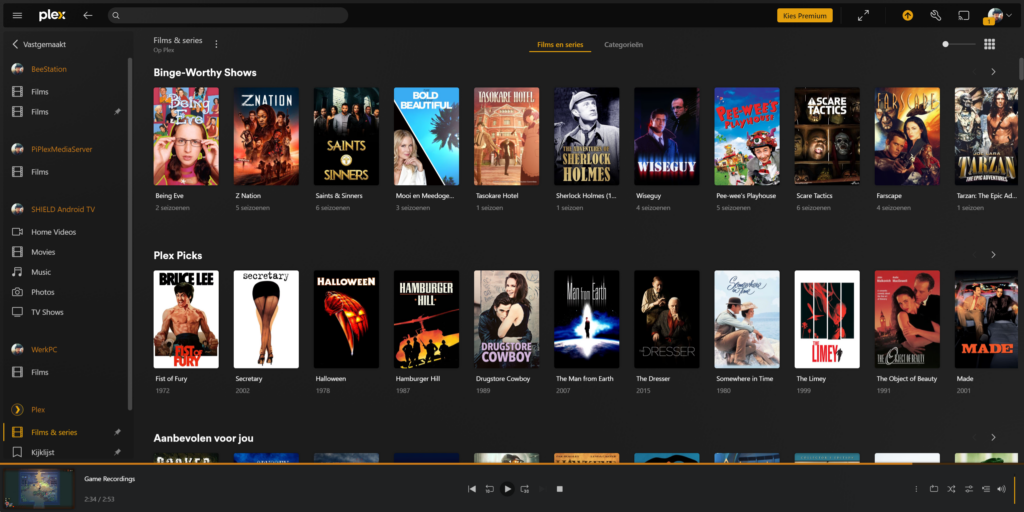Open settings with the wrench icon
This screenshot has width=1024, height=512.
click(935, 16)
